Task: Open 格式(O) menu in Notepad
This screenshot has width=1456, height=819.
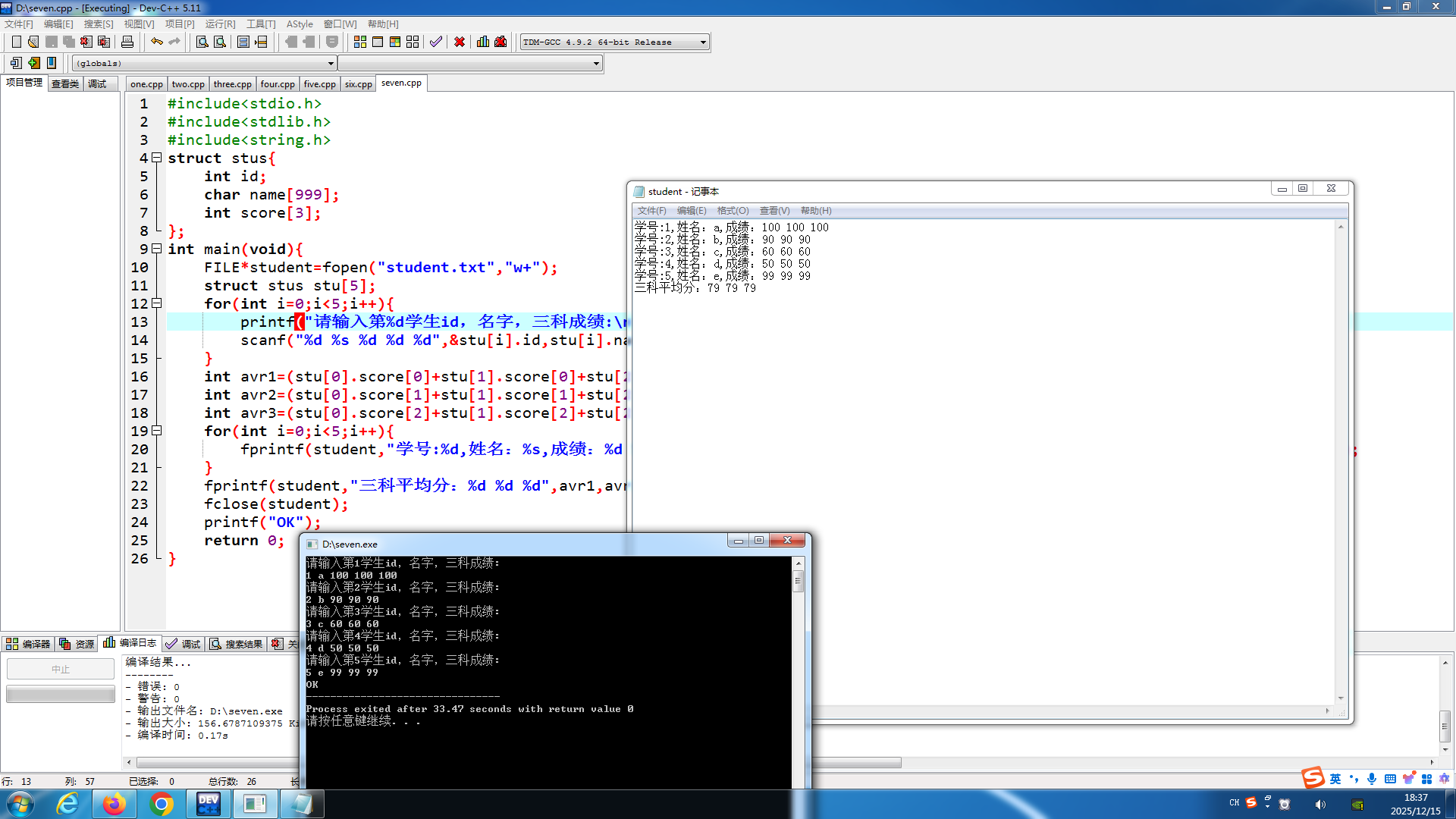Action: [733, 211]
